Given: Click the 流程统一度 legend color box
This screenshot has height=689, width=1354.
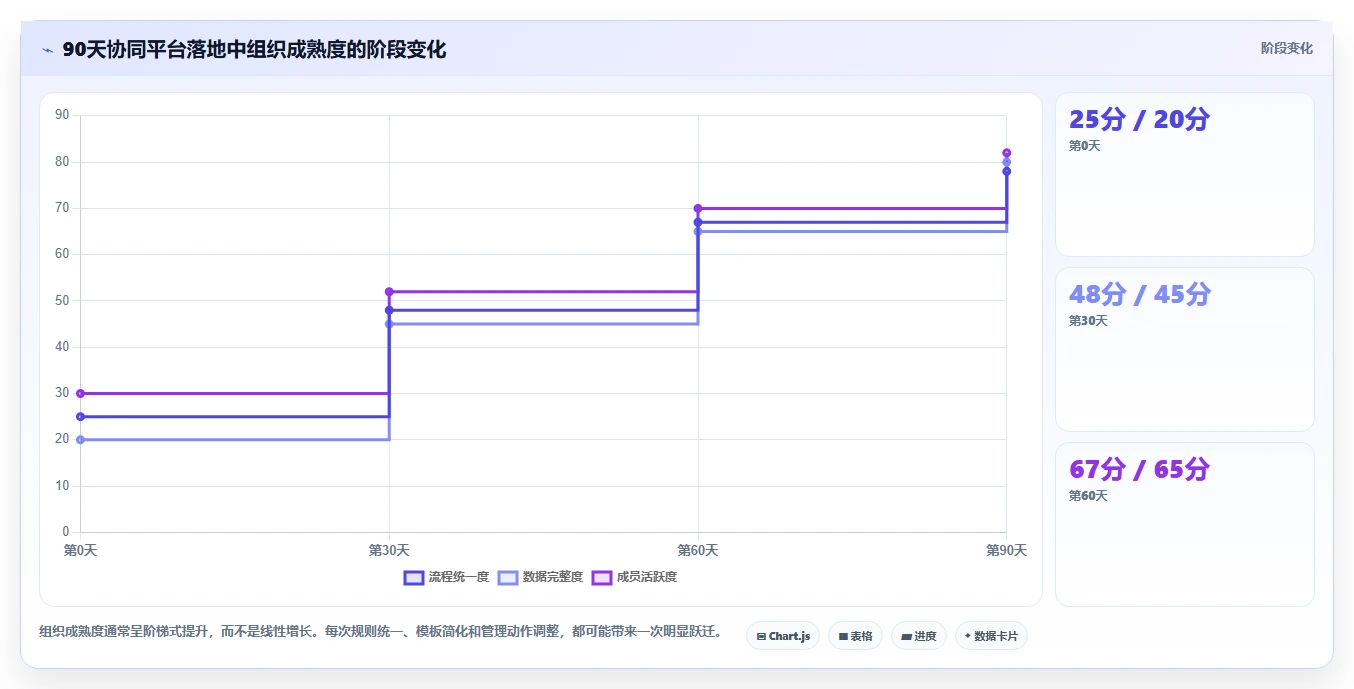Looking at the screenshot, I should pyautogui.click(x=414, y=577).
